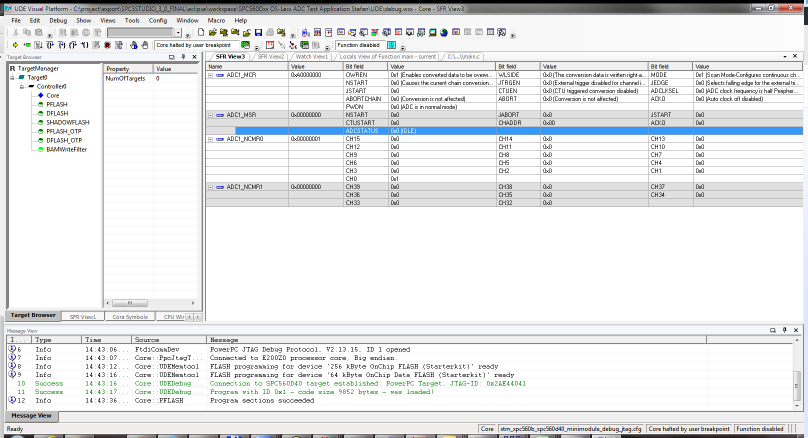
Task: Close the Message View panel
Action: [796, 330]
